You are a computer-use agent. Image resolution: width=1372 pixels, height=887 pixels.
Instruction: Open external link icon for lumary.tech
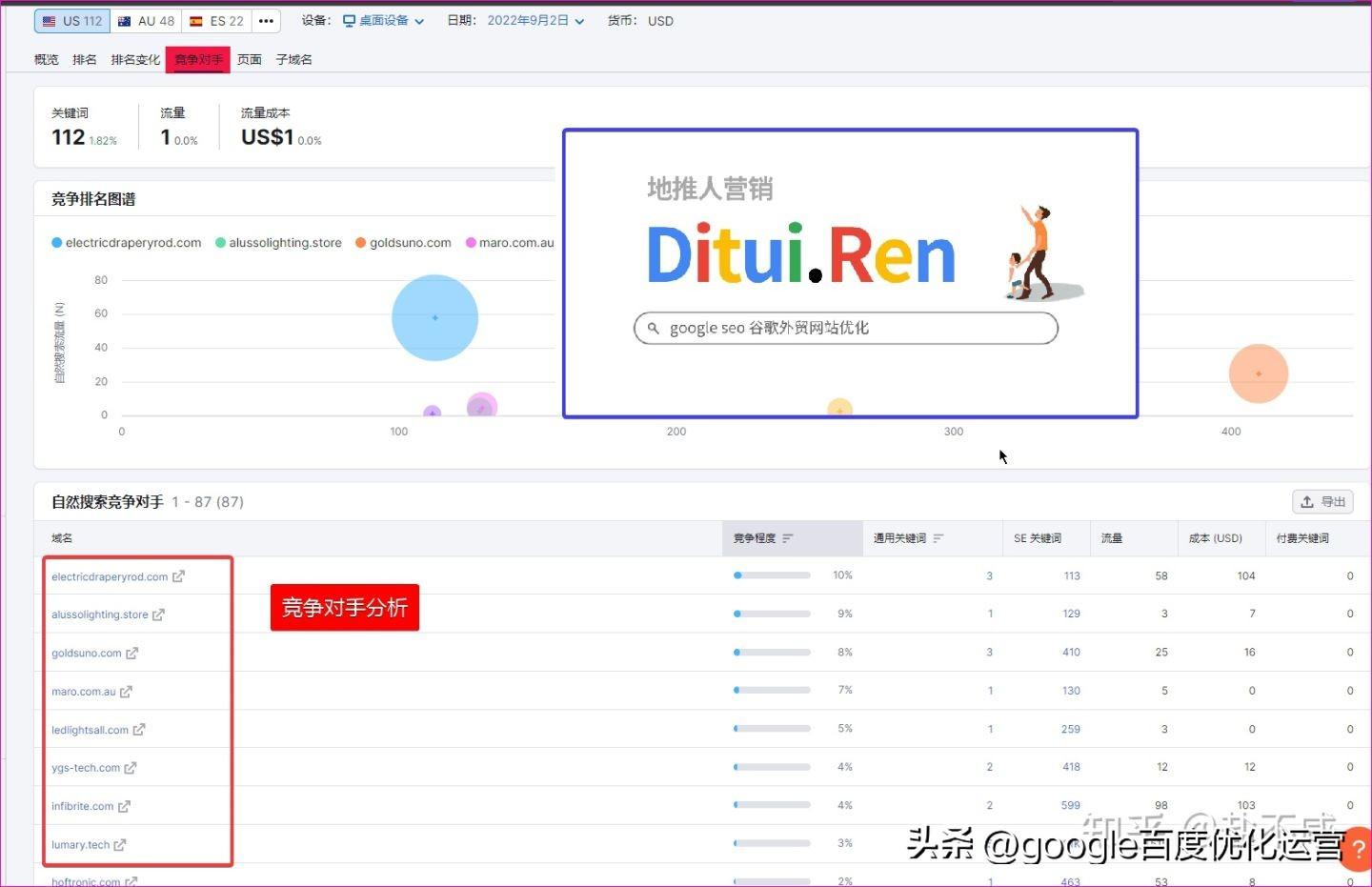pyautogui.click(x=120, y=845)
